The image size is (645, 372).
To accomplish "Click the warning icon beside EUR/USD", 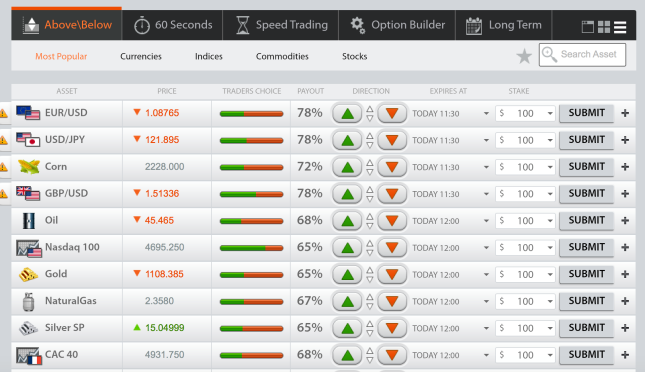I will (x=3, y=113).
